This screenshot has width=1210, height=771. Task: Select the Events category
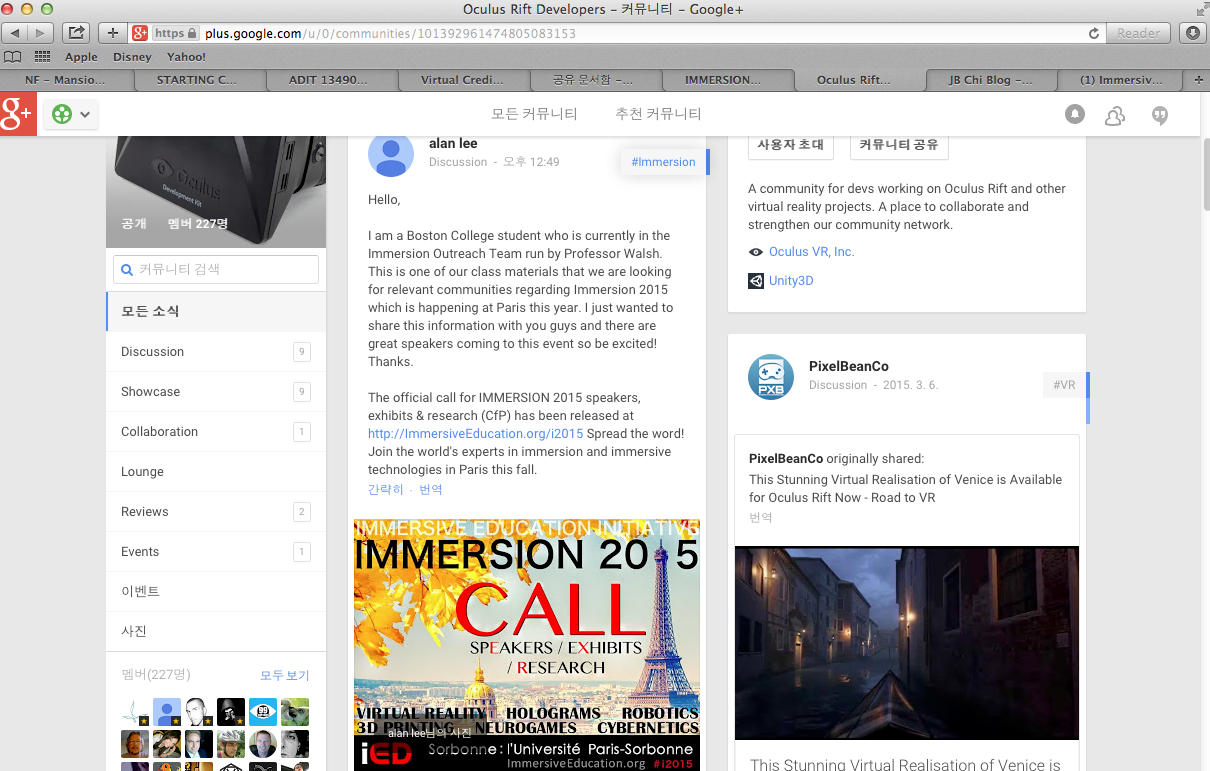[216, 551]
